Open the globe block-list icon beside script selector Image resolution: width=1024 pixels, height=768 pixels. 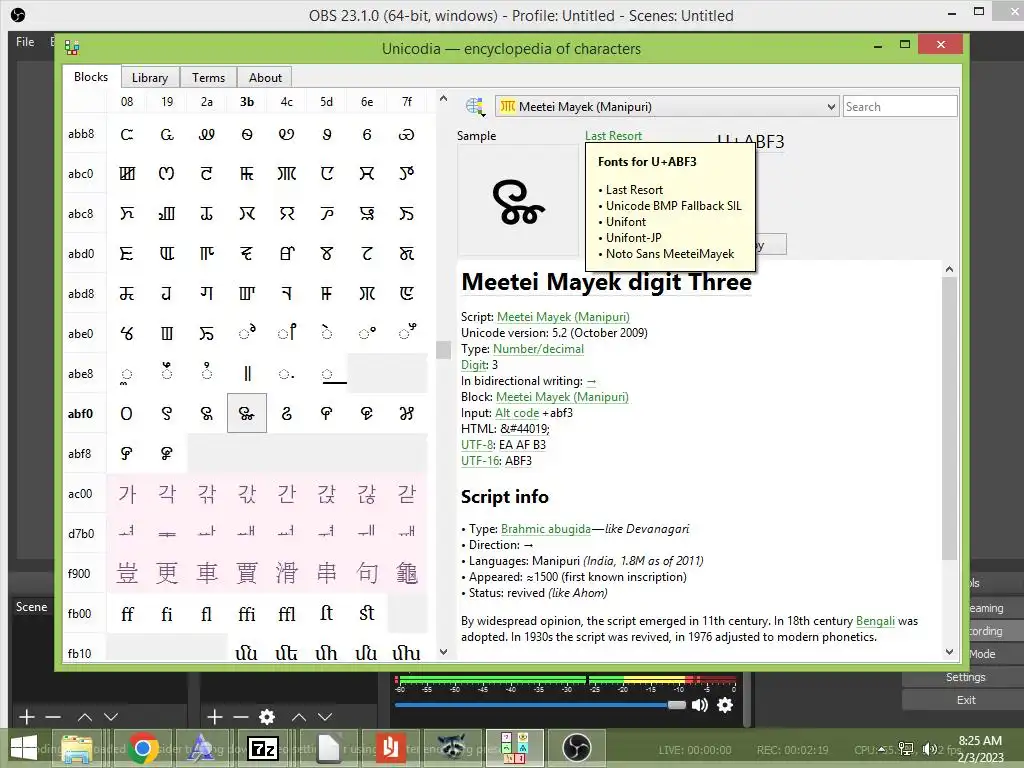click(475, 106)
